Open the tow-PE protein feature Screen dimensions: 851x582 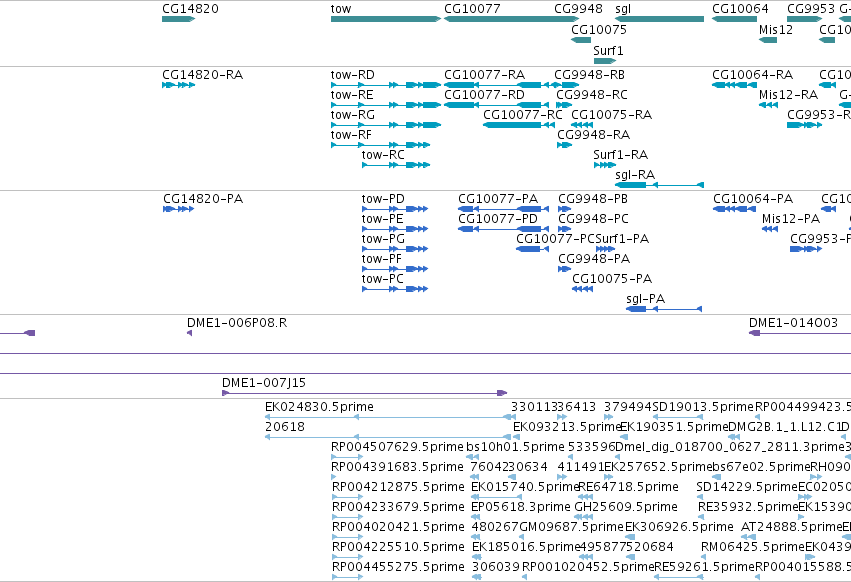point(395,229)
